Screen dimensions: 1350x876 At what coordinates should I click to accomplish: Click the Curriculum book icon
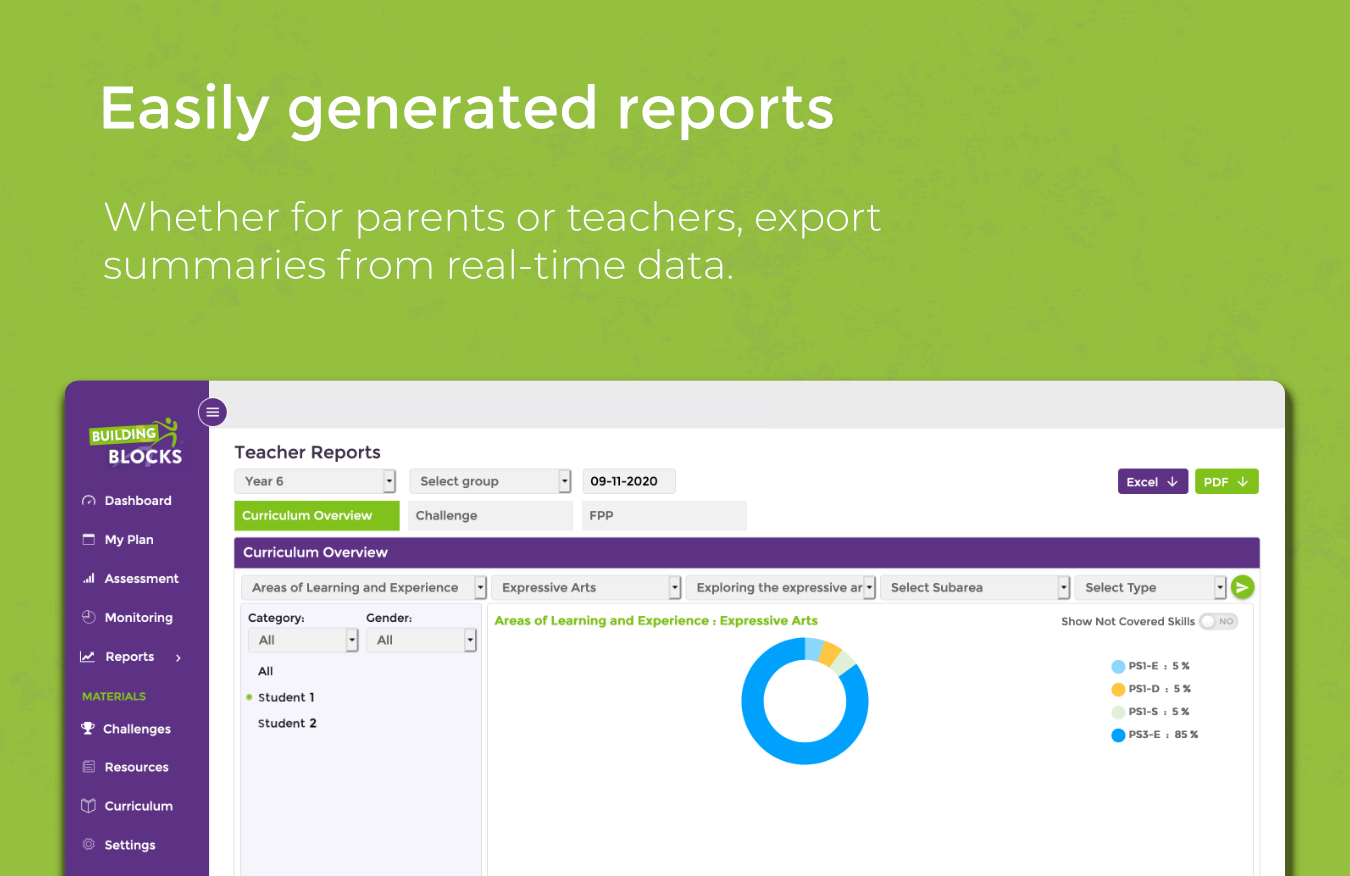88,806
